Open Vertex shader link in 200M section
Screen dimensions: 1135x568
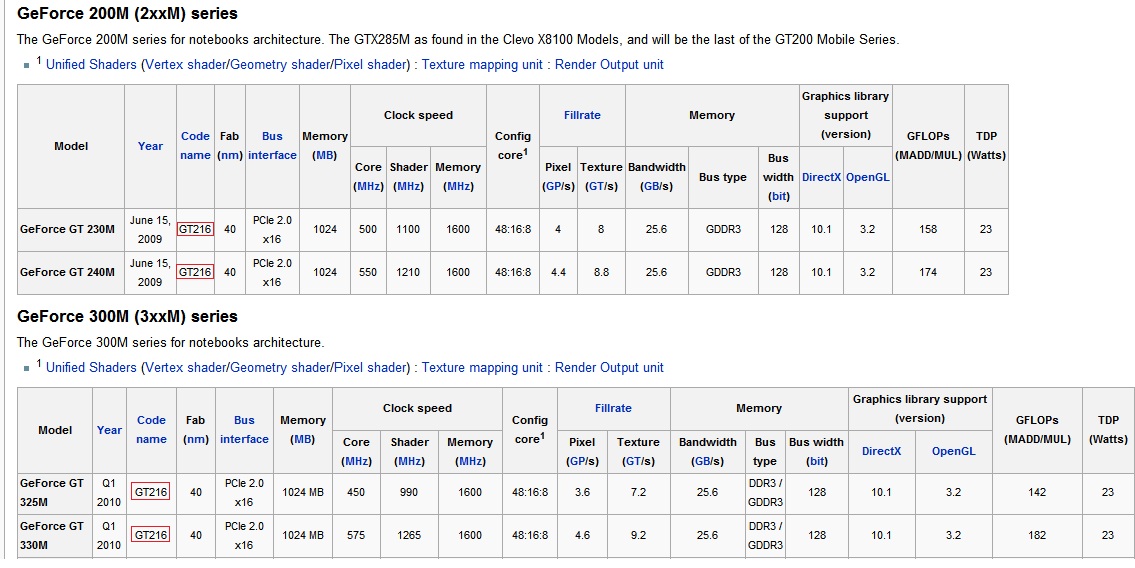coord(186,64)
